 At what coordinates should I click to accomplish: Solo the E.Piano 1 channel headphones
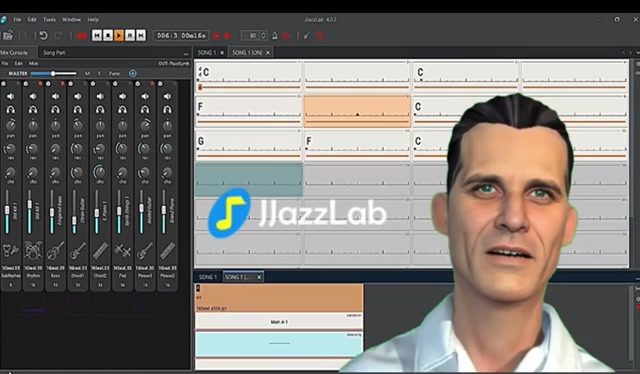[100, 109]
